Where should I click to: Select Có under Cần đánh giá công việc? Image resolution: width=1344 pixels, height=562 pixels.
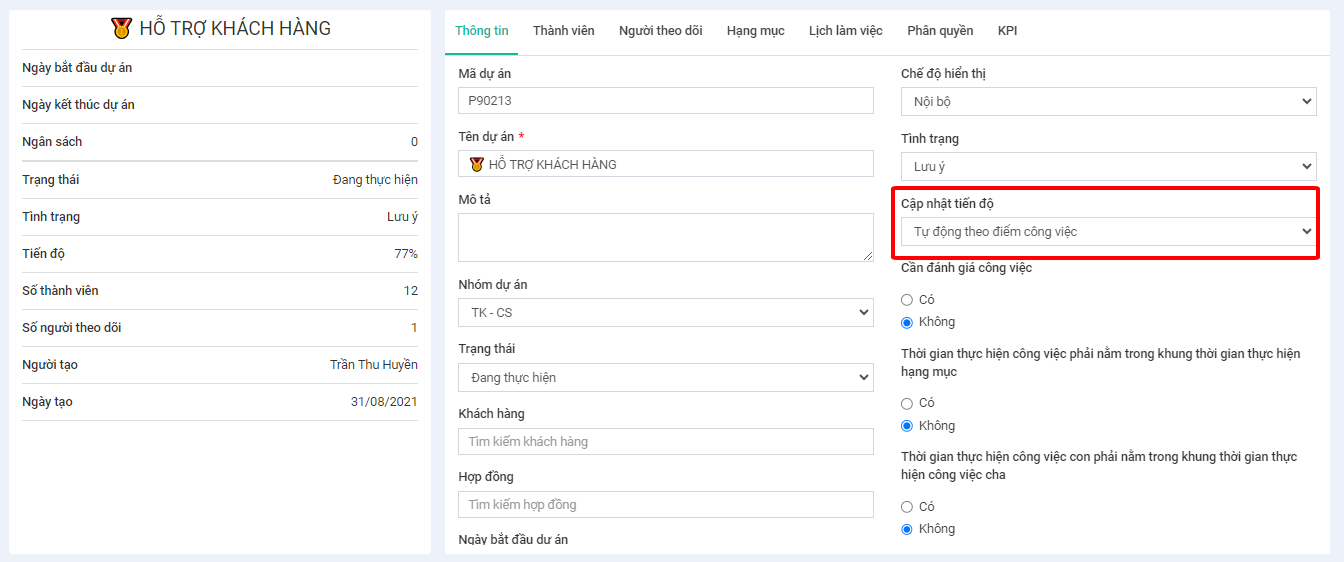(x=907, y=300)
